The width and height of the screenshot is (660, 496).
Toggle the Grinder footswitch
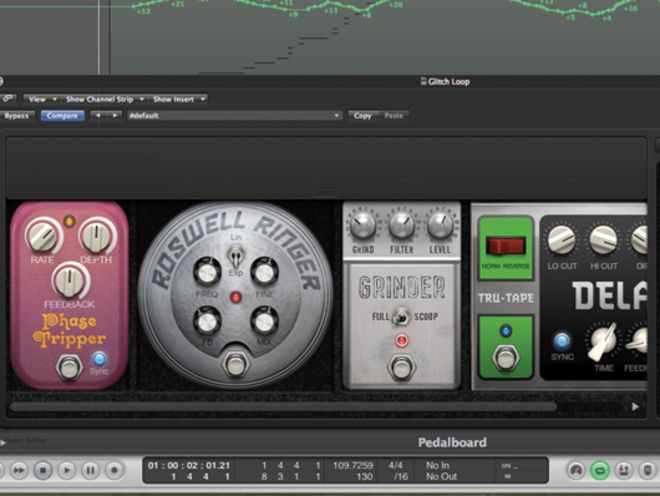coord(402,367)
